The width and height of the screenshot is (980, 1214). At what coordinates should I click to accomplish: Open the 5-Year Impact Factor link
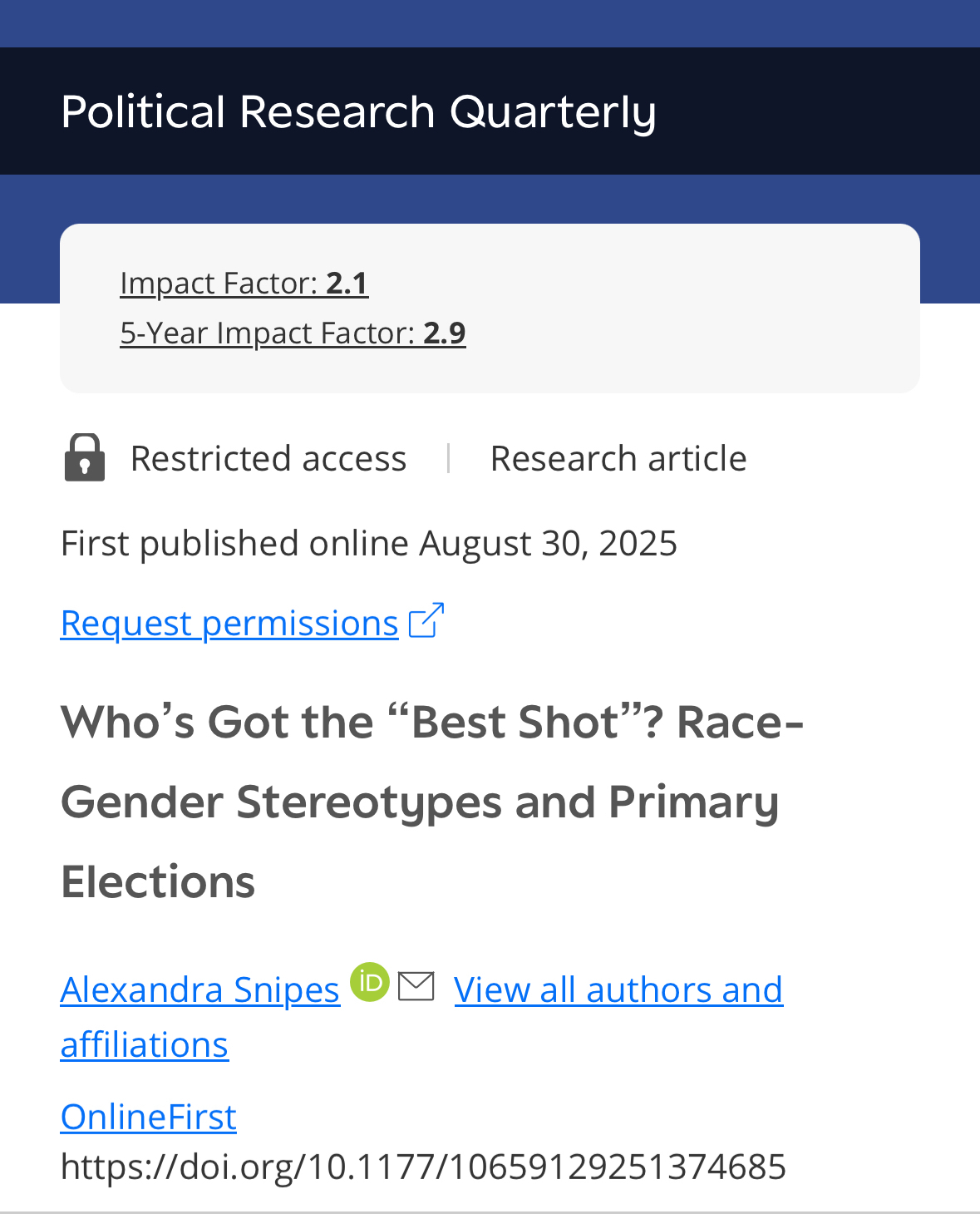293,333
